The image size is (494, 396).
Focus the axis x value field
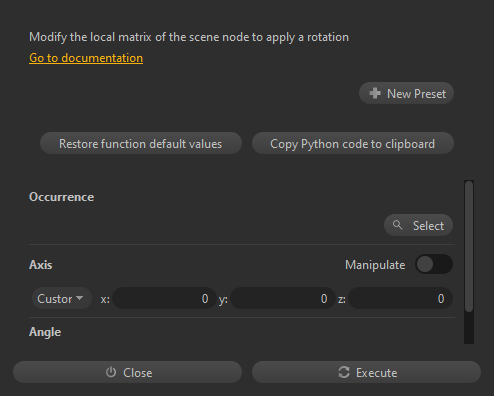pyautogui.click(x=165, y=298)
